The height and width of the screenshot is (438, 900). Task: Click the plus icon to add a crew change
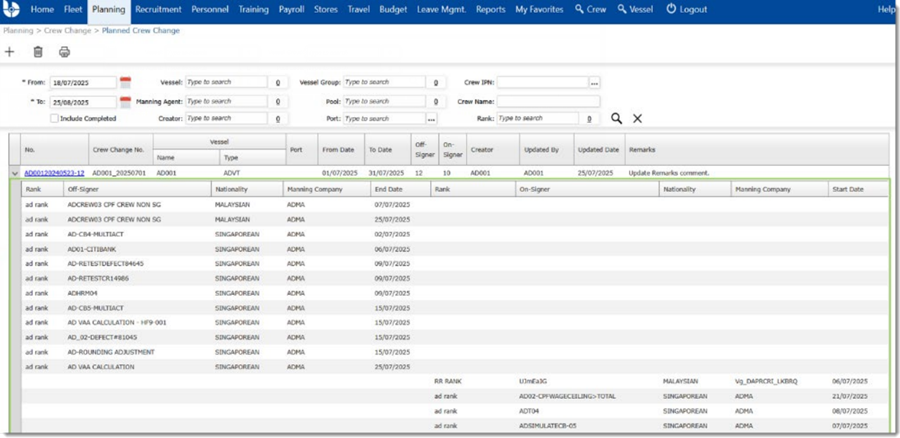coord(10,52)
